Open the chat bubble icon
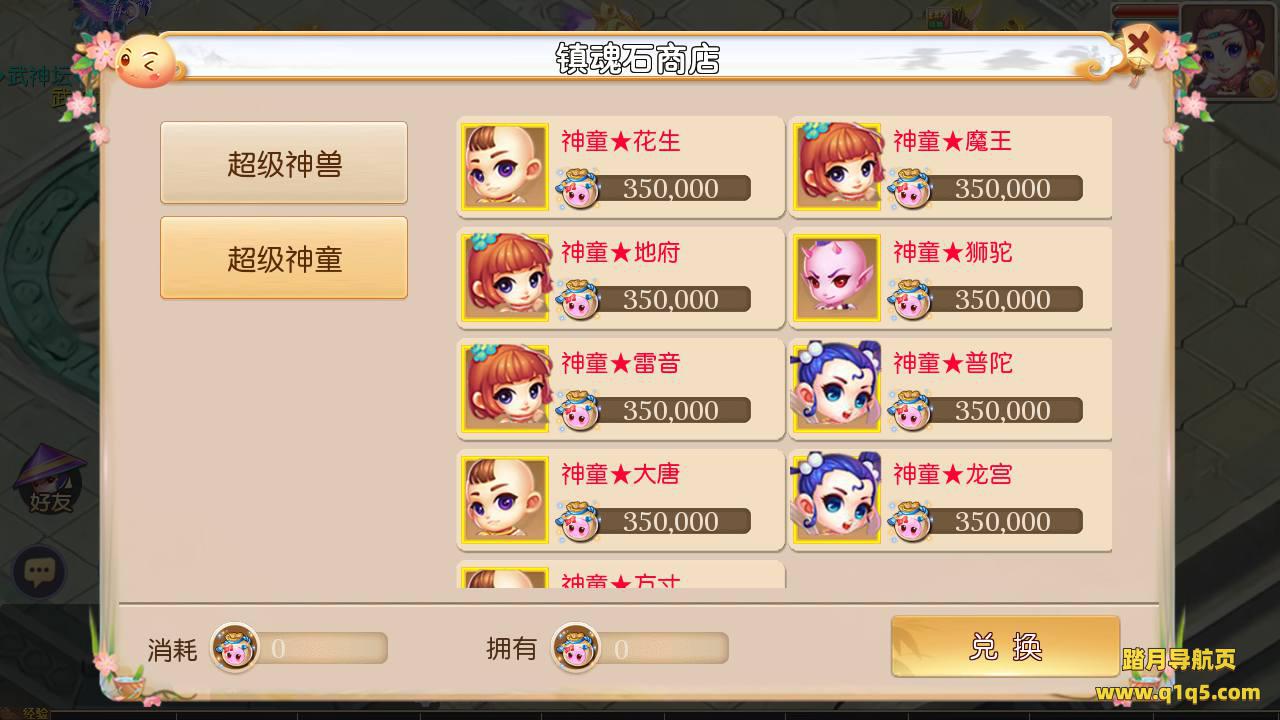Screen dimensions: 1280x720 [39, 572]
